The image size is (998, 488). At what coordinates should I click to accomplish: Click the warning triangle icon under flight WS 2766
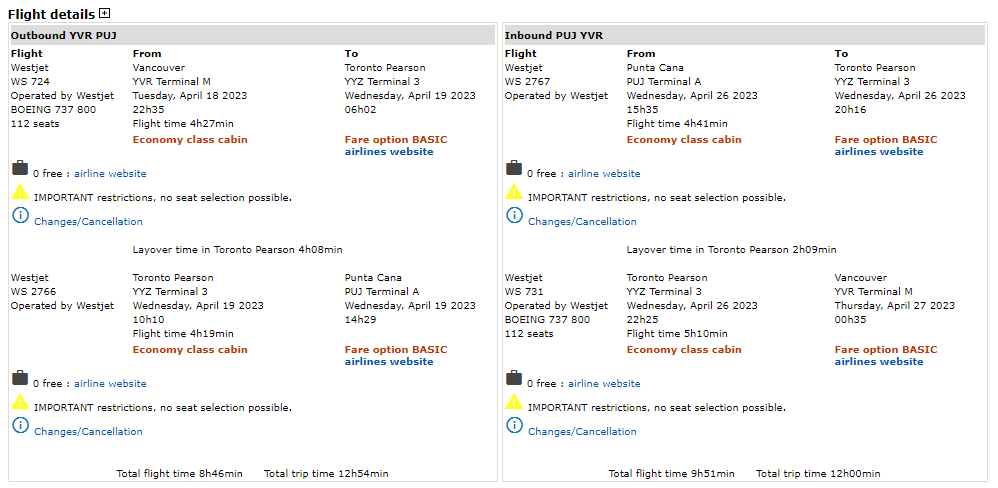[x=20, y=402]
